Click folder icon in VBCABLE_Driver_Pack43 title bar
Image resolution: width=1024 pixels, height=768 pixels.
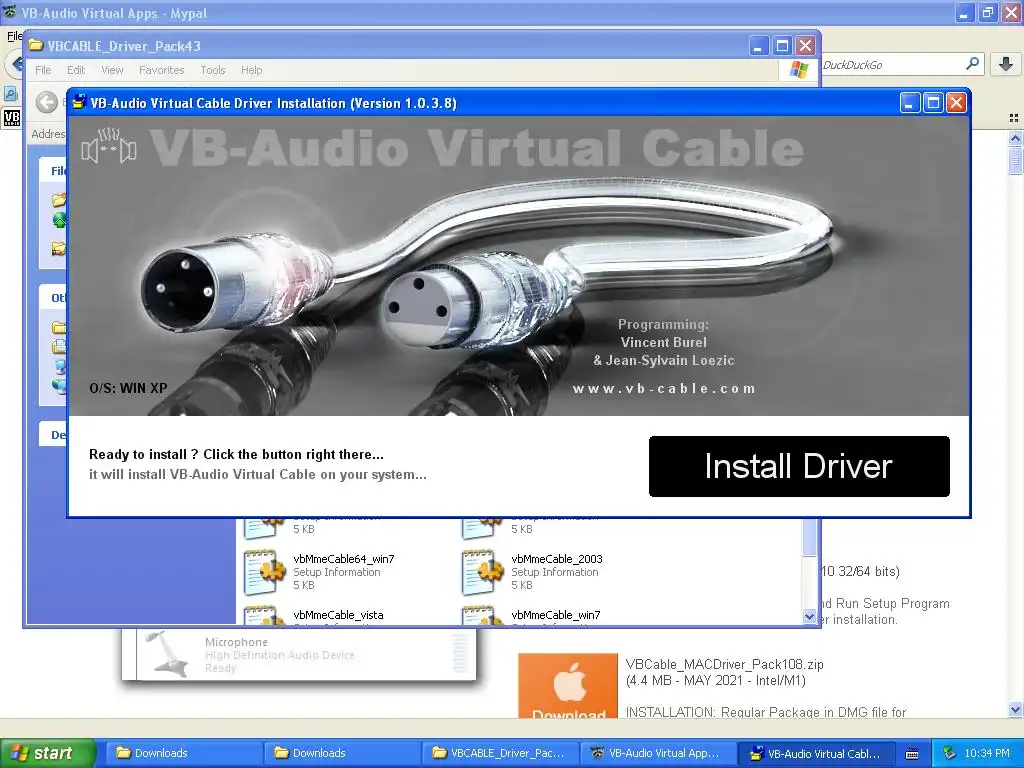(x=36, y=46)
